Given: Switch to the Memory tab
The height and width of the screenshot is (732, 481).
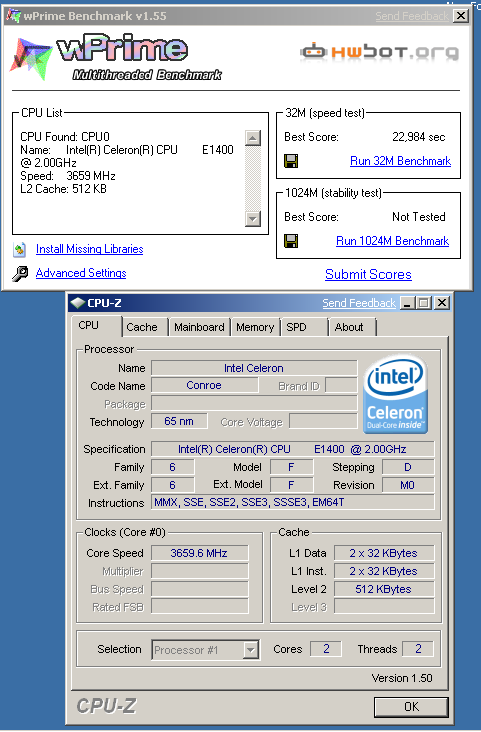Looking at the screenshot, I should (x=255, y=327).
